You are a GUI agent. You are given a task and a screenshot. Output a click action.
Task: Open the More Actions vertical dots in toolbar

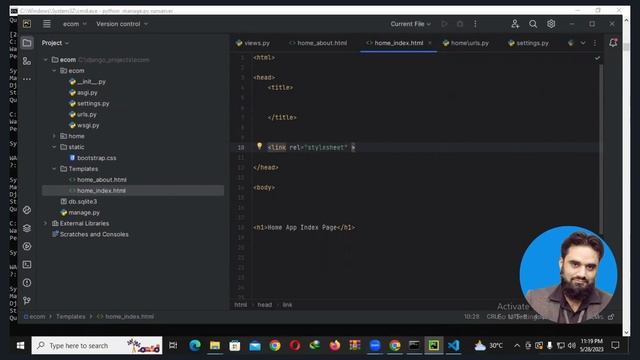coord(475,24)
